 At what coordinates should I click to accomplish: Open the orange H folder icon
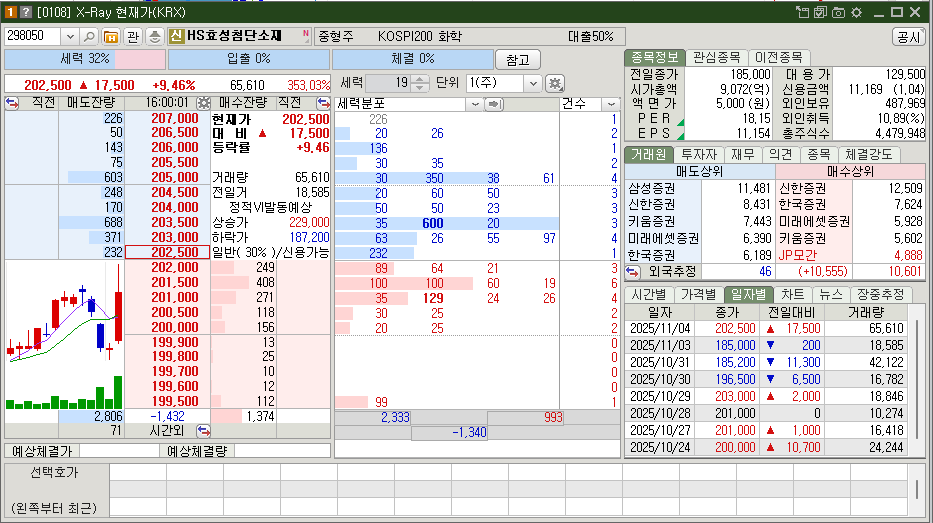pos(111,37)
